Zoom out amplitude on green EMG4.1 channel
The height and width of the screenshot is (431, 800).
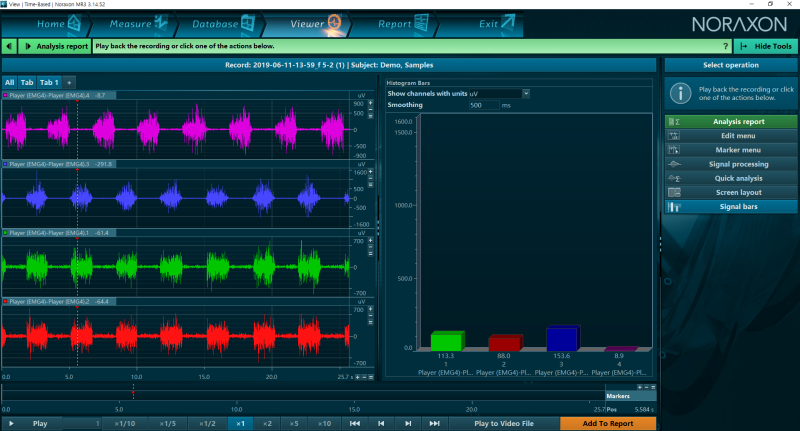point(370,247)
